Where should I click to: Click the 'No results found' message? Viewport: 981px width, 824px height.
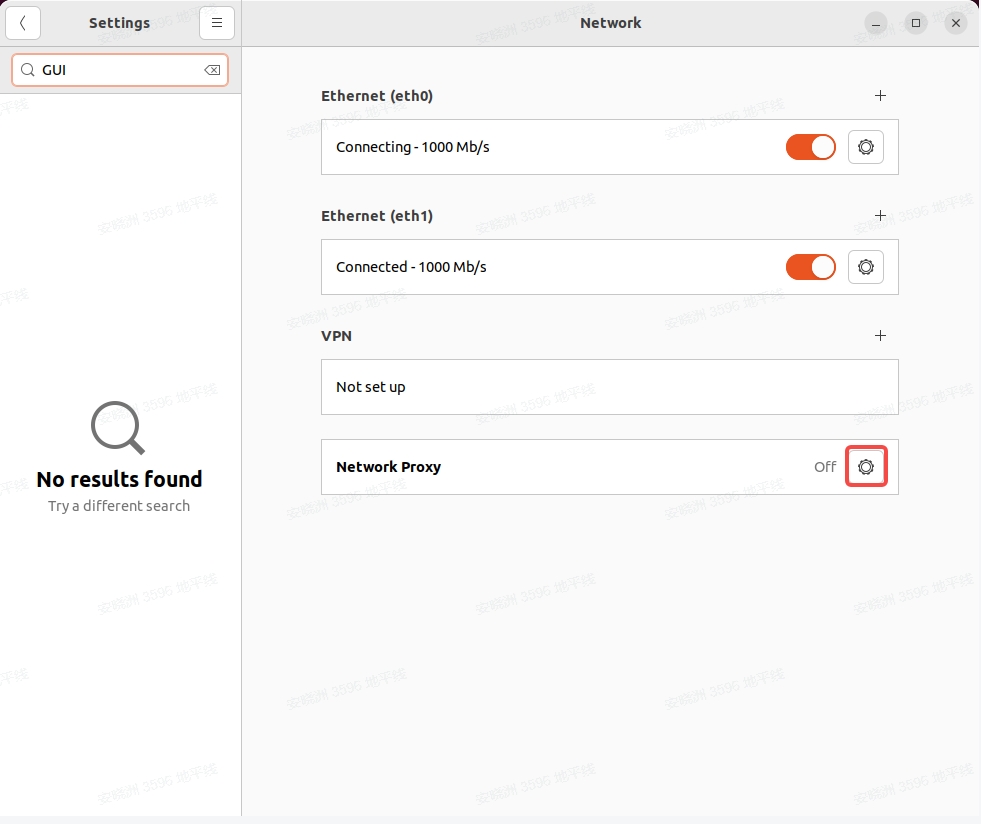tap(119, 479)
